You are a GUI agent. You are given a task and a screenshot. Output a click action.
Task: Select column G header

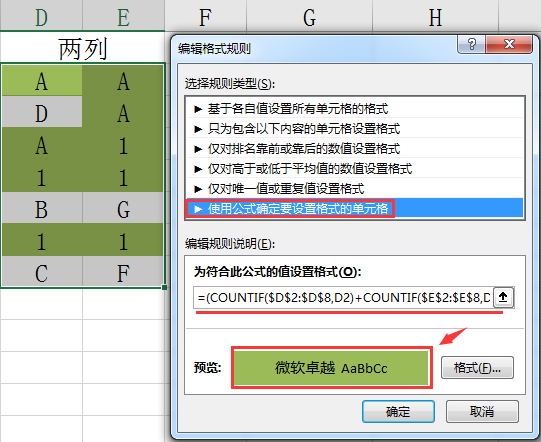click(309, 15)
